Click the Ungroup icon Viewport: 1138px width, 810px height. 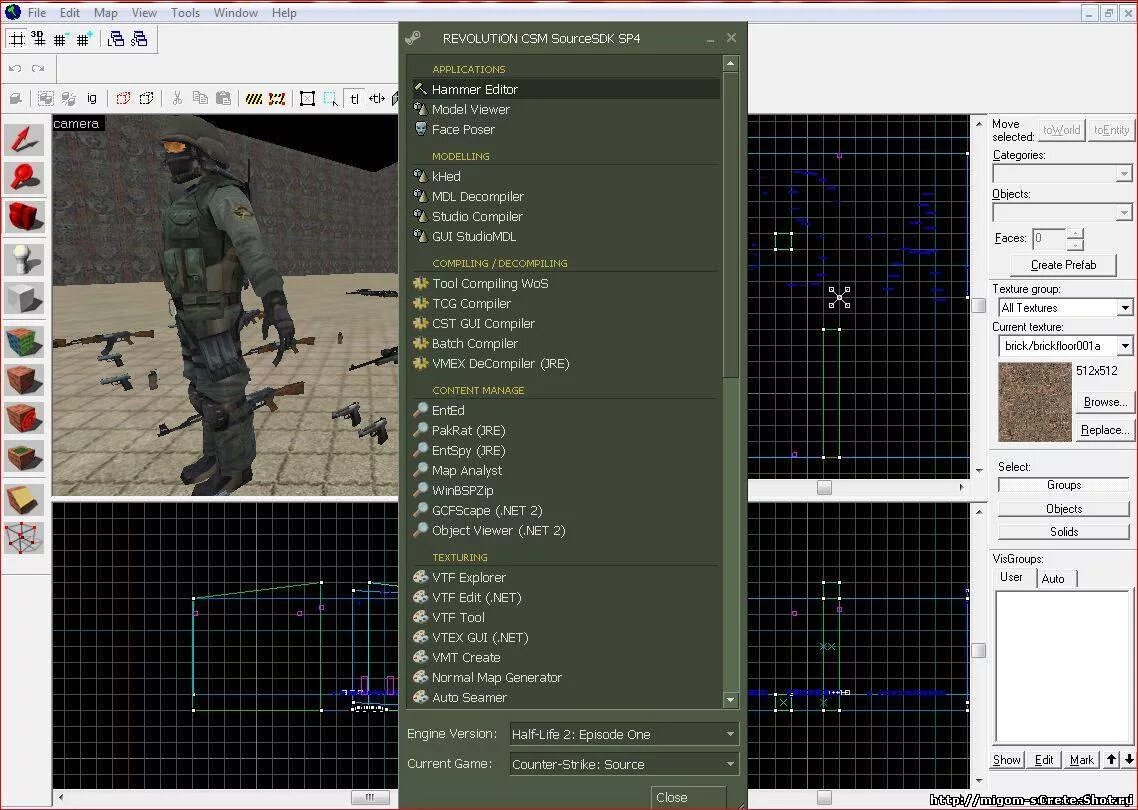click(x=69, y=98)
